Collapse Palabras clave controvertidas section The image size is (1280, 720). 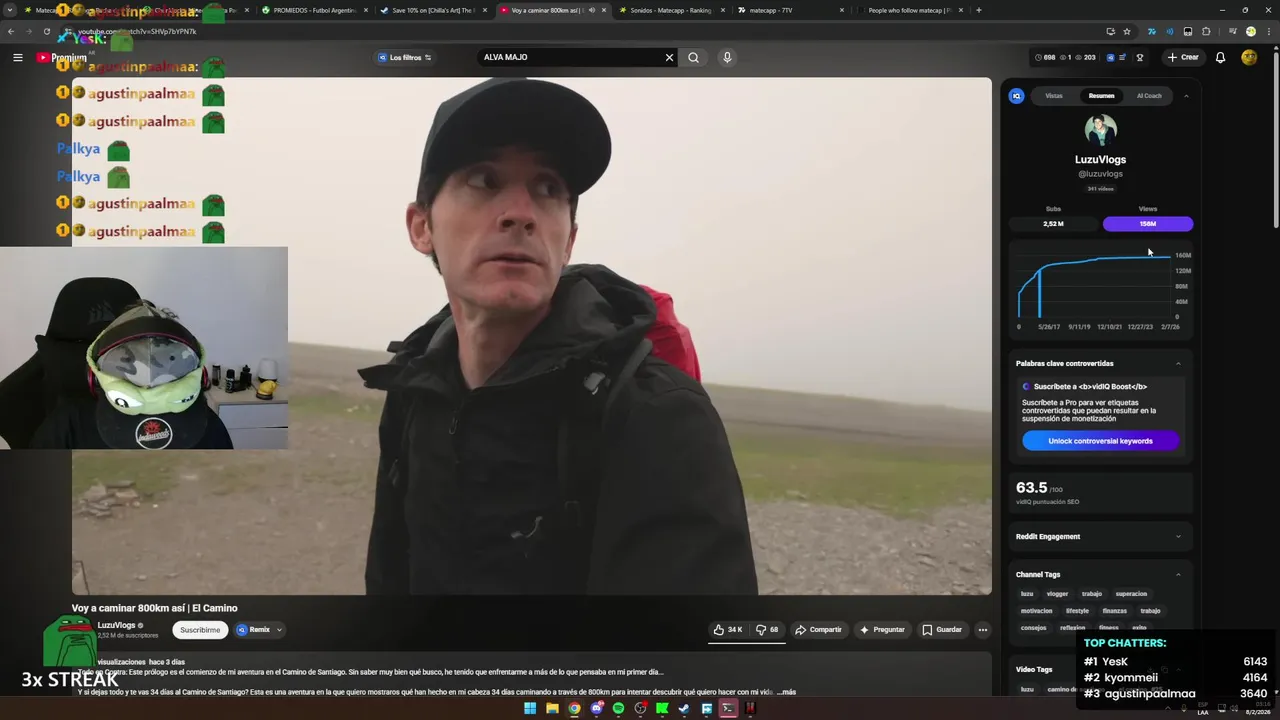(1178, 363)
